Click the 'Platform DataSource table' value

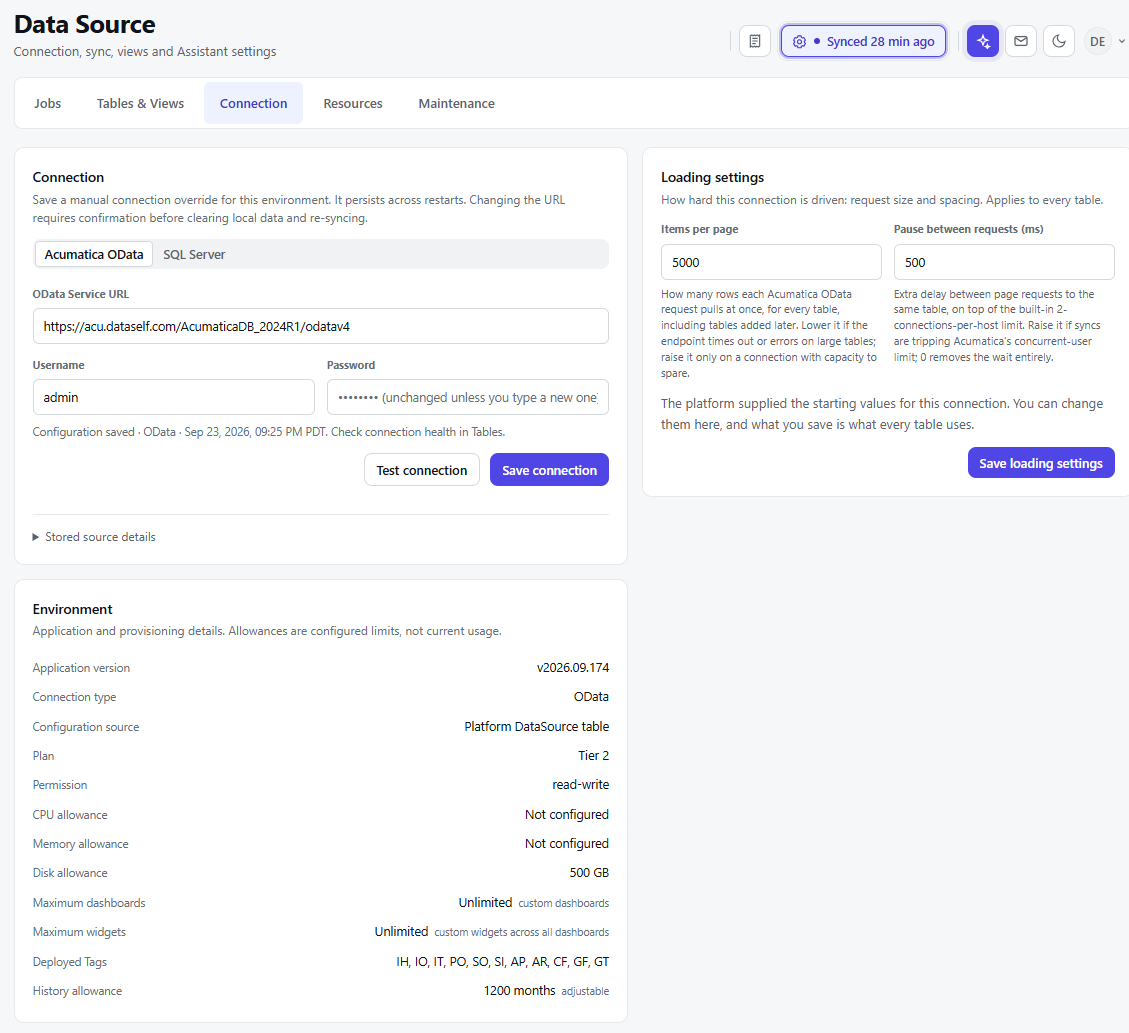536,726
